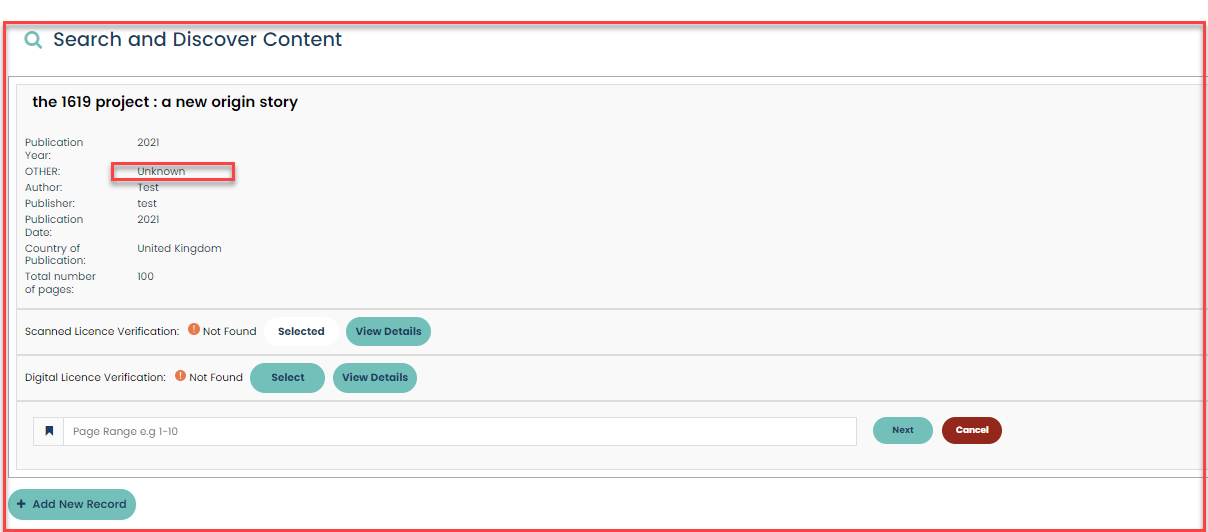
Task: Select the highlighted 'Unknown' value
Action: (x=161, y=171)
